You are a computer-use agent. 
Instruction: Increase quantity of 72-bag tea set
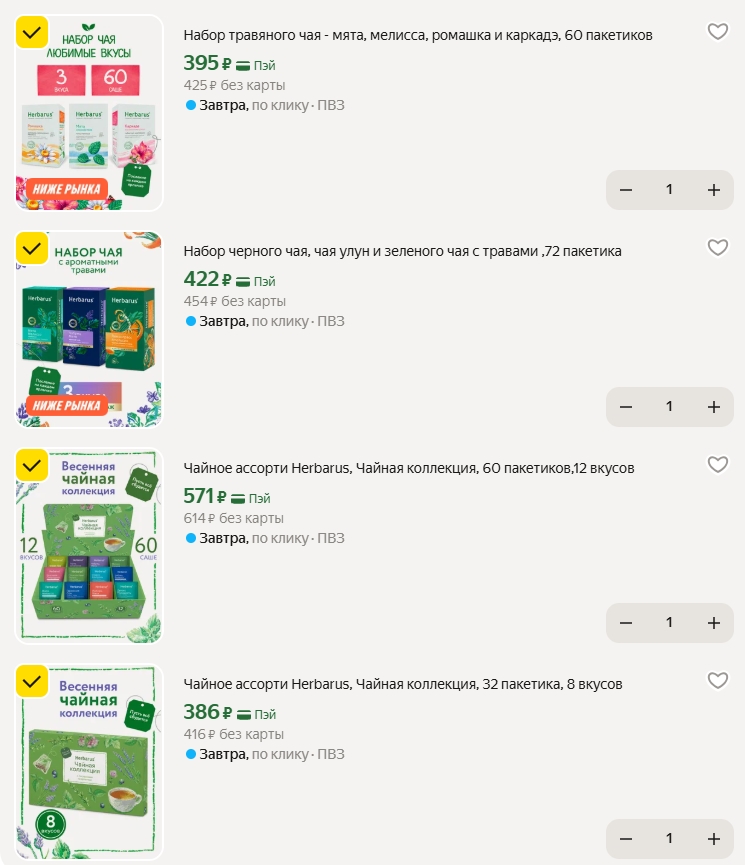coord(713,407)
